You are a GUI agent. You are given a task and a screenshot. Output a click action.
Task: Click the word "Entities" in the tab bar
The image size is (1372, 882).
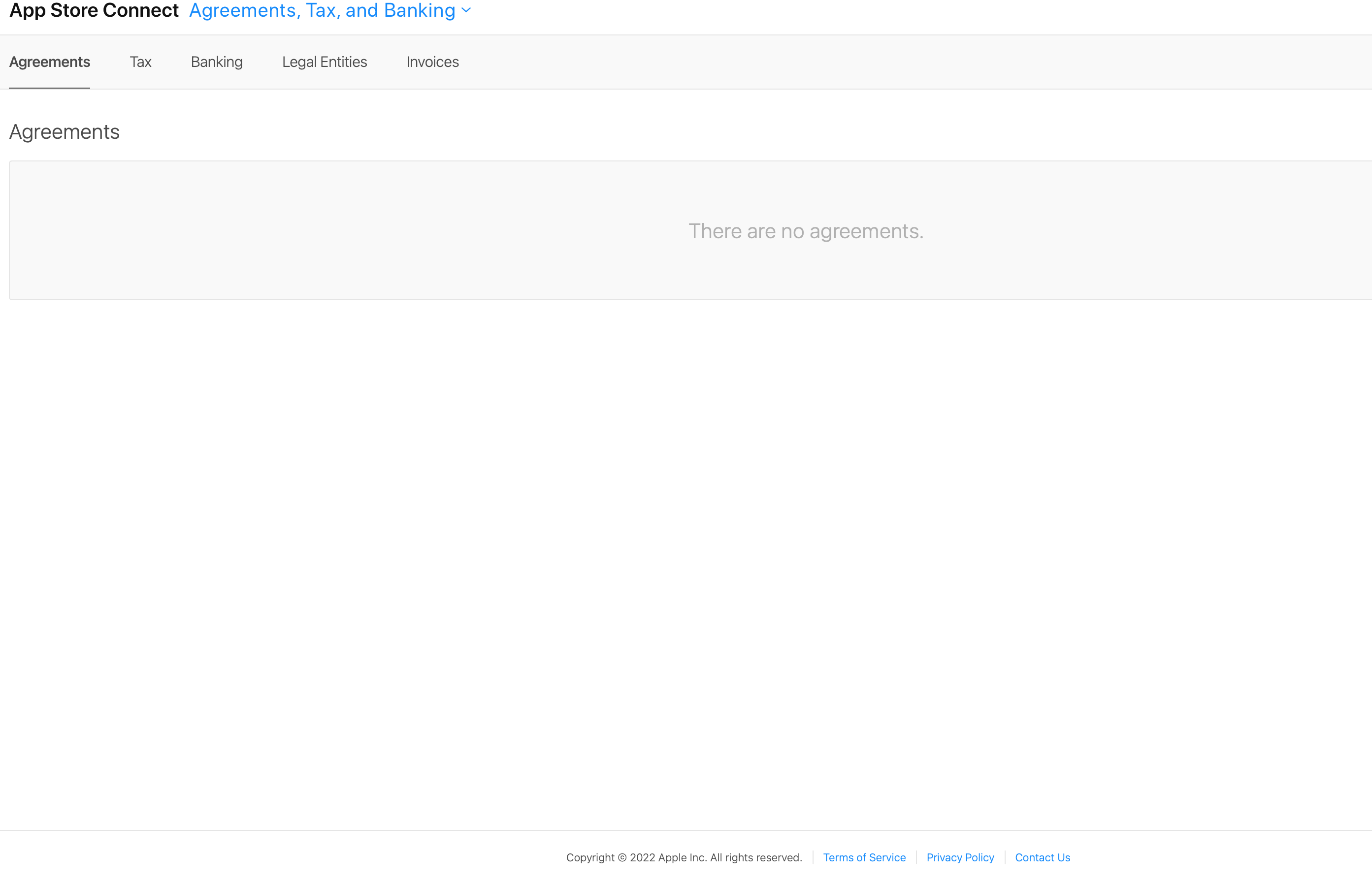coord(343,62)
